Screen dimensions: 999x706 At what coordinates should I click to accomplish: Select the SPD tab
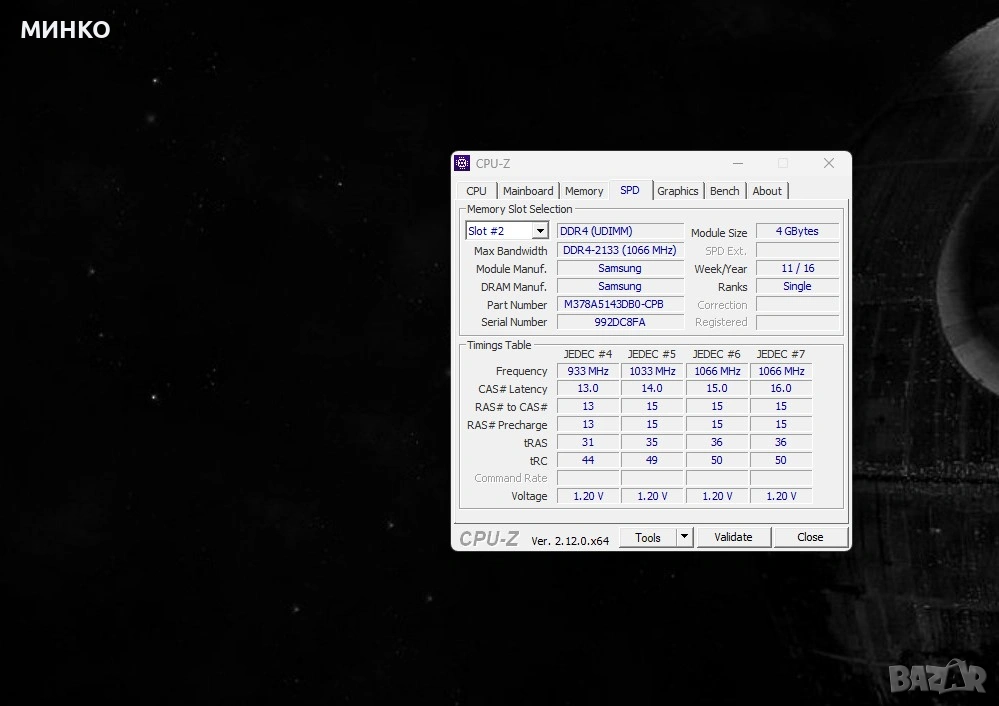[x=630, y=190]
